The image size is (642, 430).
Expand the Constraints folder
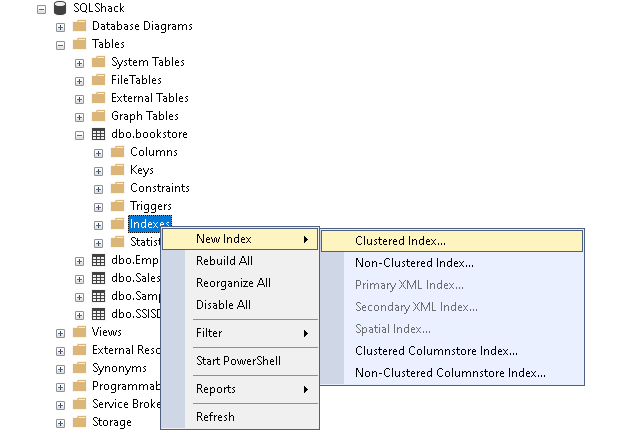point(98,188)
